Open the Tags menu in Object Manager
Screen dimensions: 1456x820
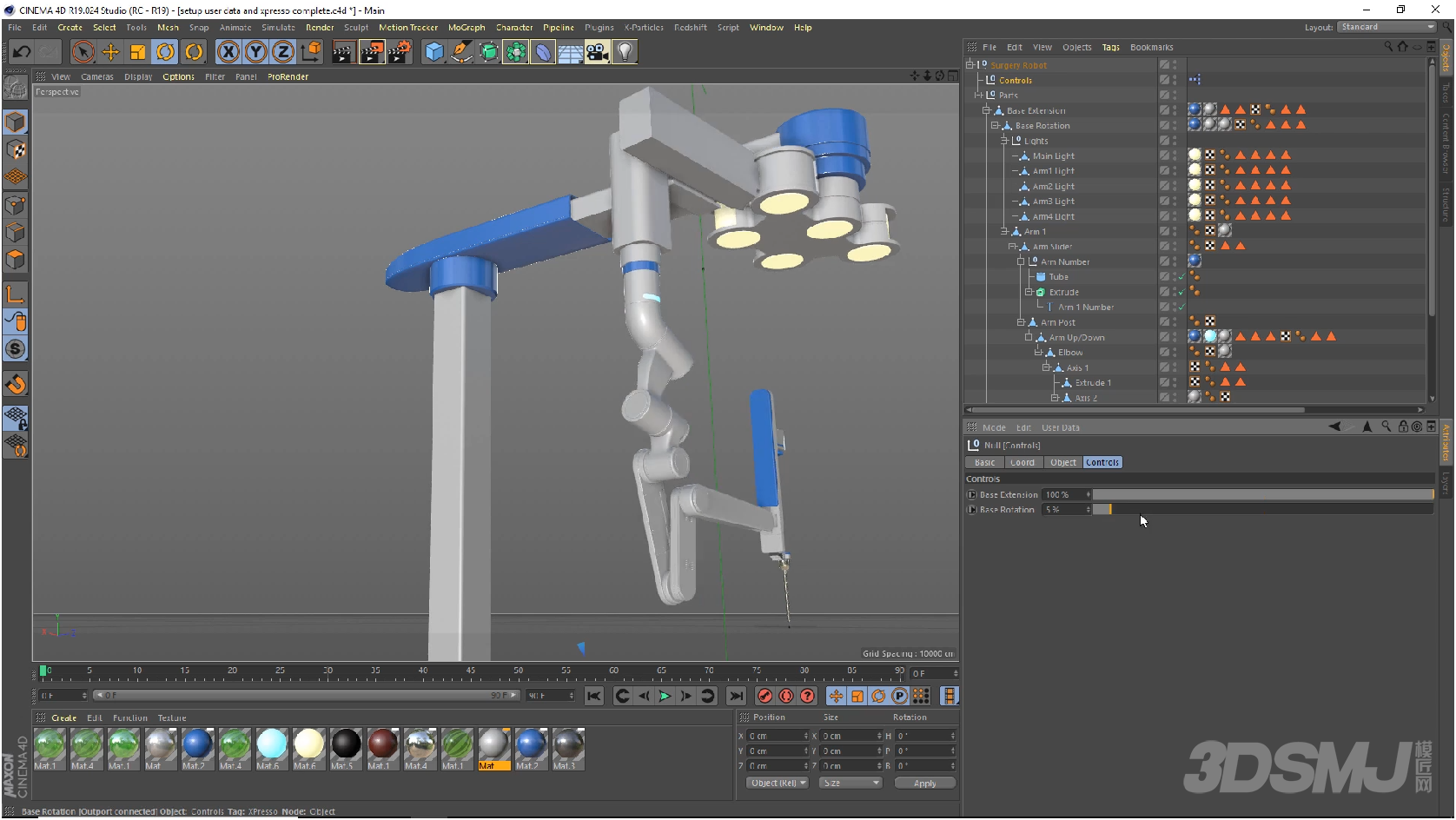[1111, 48]
